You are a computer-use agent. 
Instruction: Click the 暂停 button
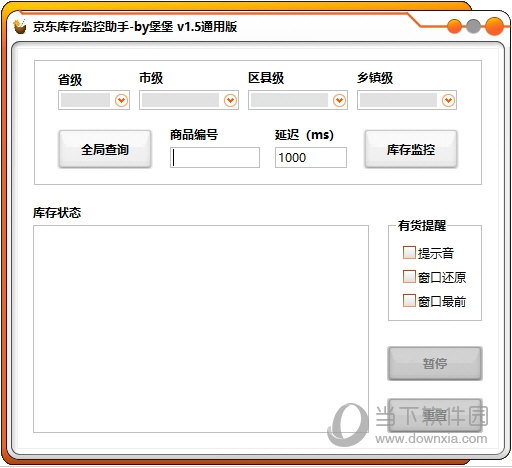(x=435, y=363)
